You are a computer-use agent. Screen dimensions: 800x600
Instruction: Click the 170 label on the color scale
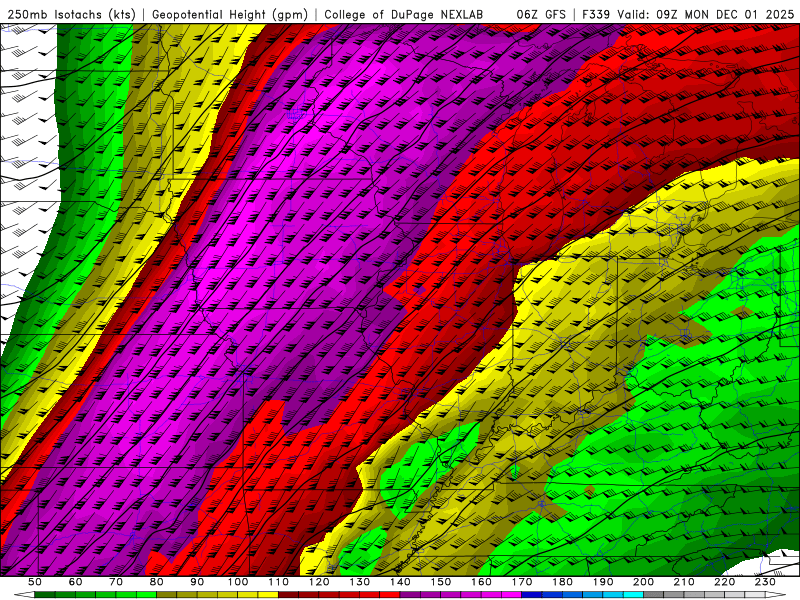click(521, 582)
